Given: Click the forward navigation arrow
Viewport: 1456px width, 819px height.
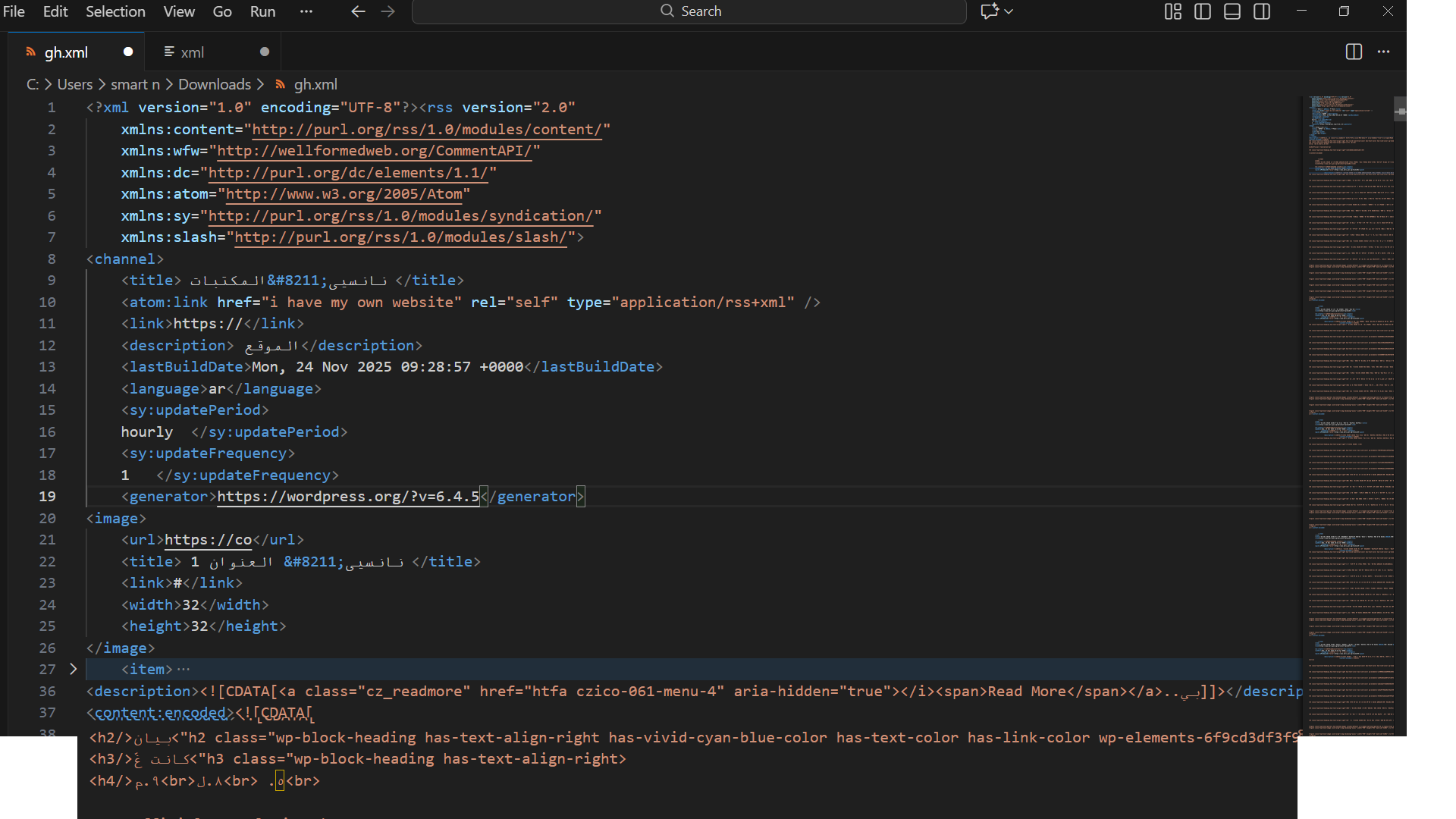Looking at the screenshot, I should point(388,11).
